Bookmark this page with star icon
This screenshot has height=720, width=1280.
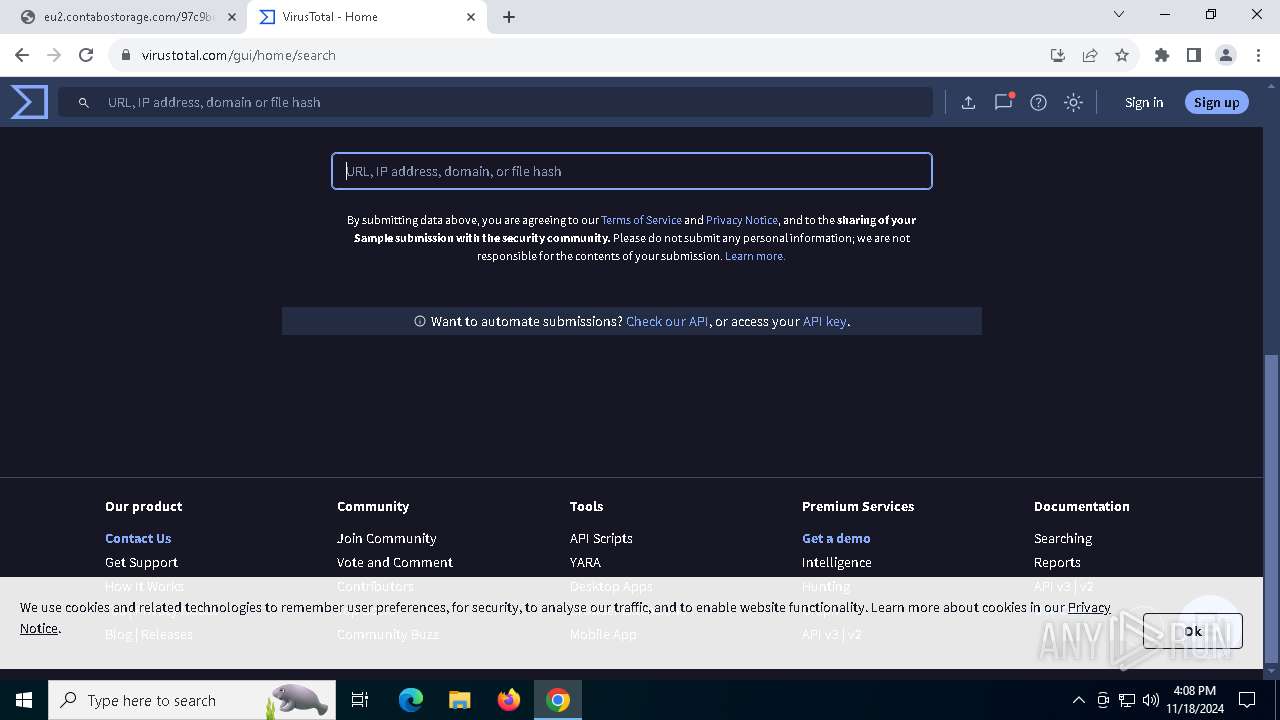click(x=1122, y=55)
